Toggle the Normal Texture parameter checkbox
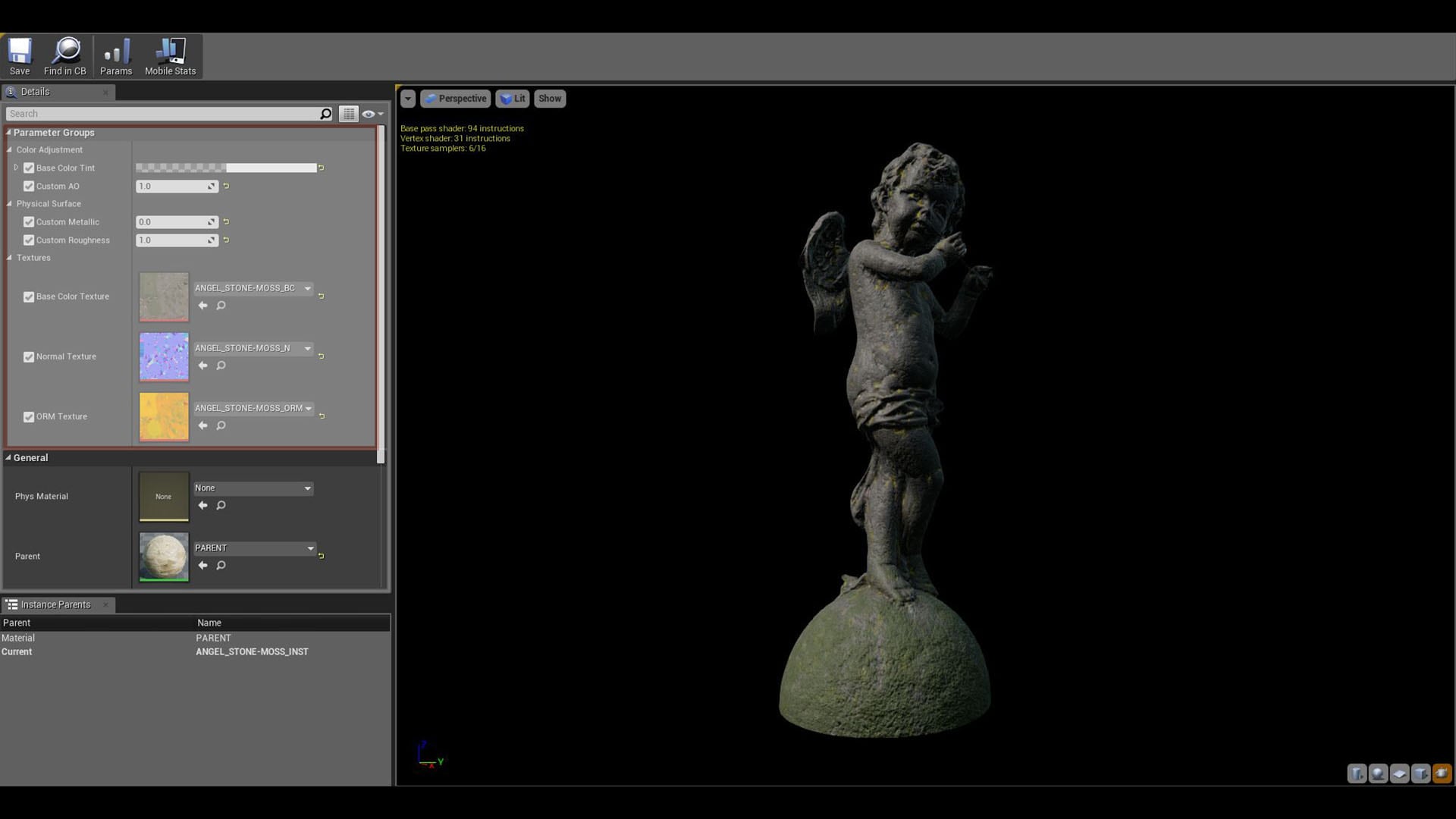This screenshot has width=1456, height=819. (x=29, y=356)
